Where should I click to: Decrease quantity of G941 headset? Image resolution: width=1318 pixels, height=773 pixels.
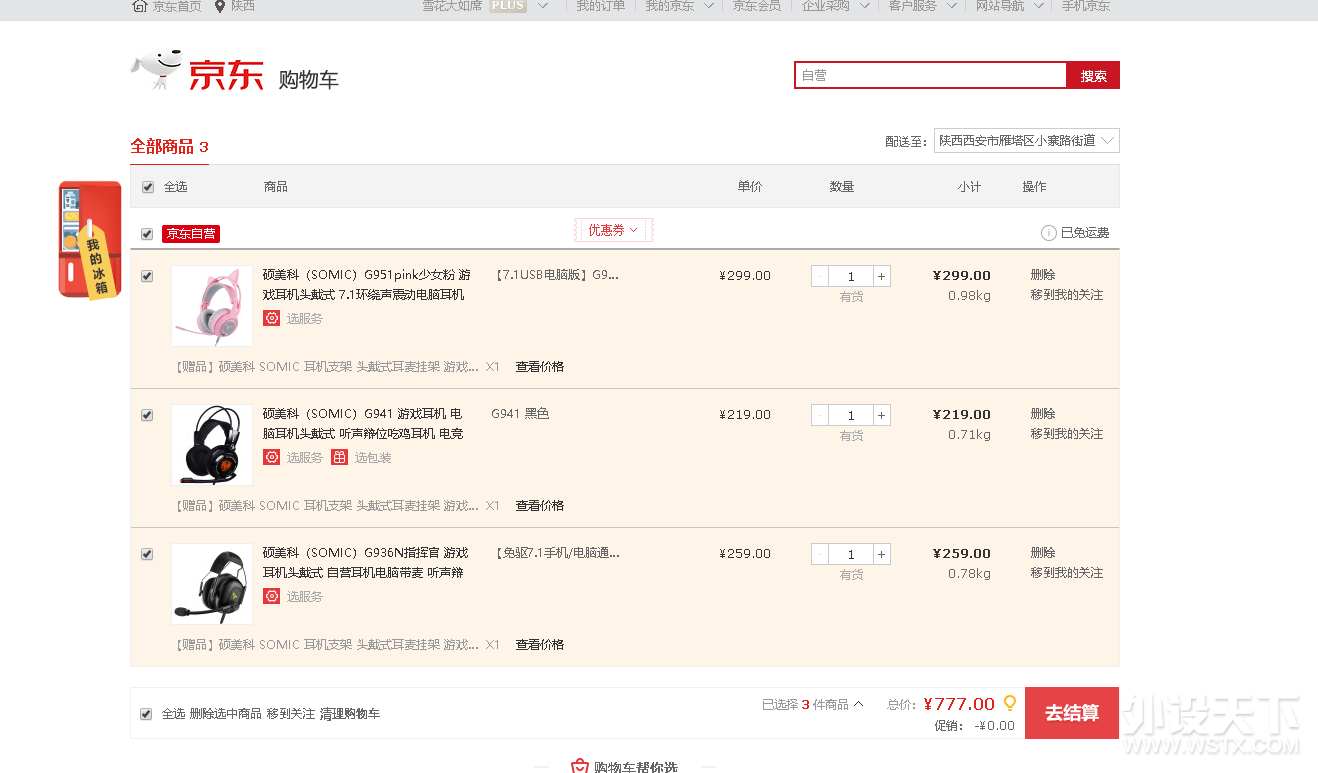coord(820,415)
